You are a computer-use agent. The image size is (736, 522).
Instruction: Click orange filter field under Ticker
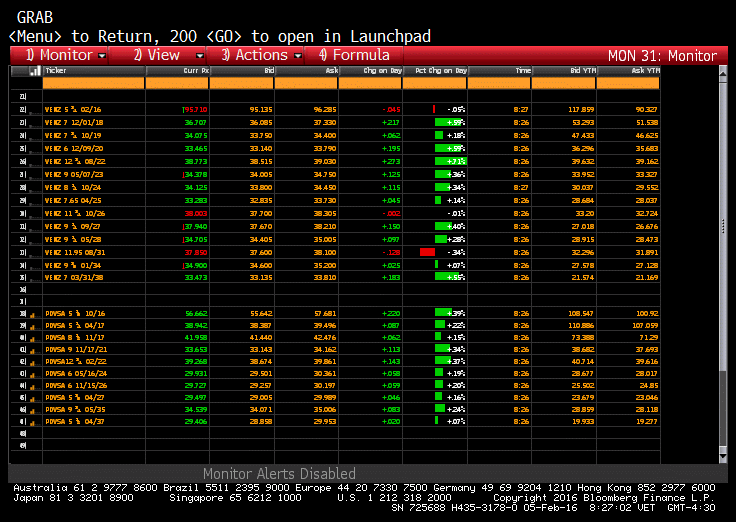93,83
